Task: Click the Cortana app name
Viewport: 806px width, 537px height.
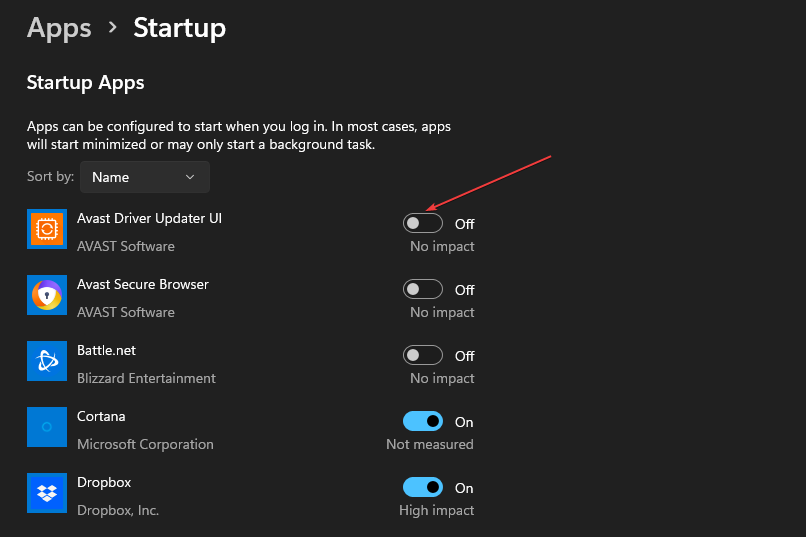Action: coord(101,416)
